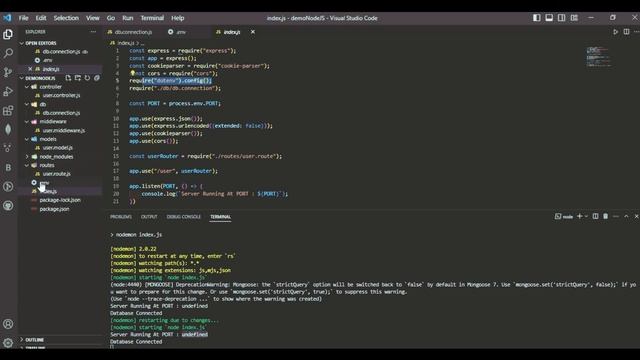Screen dimensions: 640x360
Task: Switch to db.connection.js editor tab
Action: coord(133,32)
